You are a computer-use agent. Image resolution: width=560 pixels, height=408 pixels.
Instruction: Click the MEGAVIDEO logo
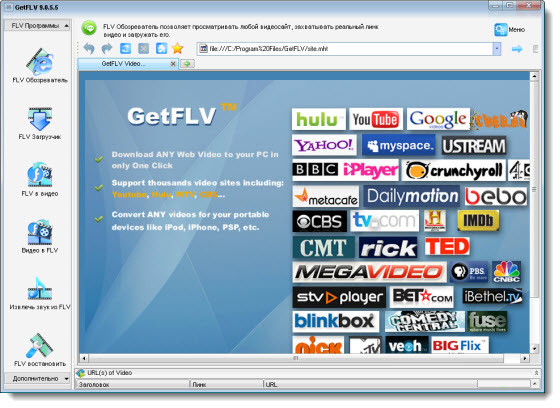(369, 272)
